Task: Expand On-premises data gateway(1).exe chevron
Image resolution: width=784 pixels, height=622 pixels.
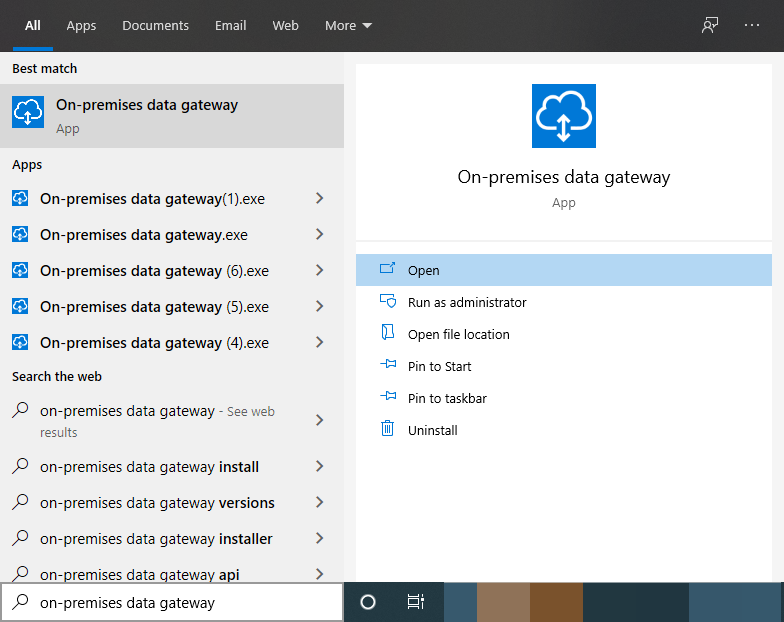Action: coord(320,199)
